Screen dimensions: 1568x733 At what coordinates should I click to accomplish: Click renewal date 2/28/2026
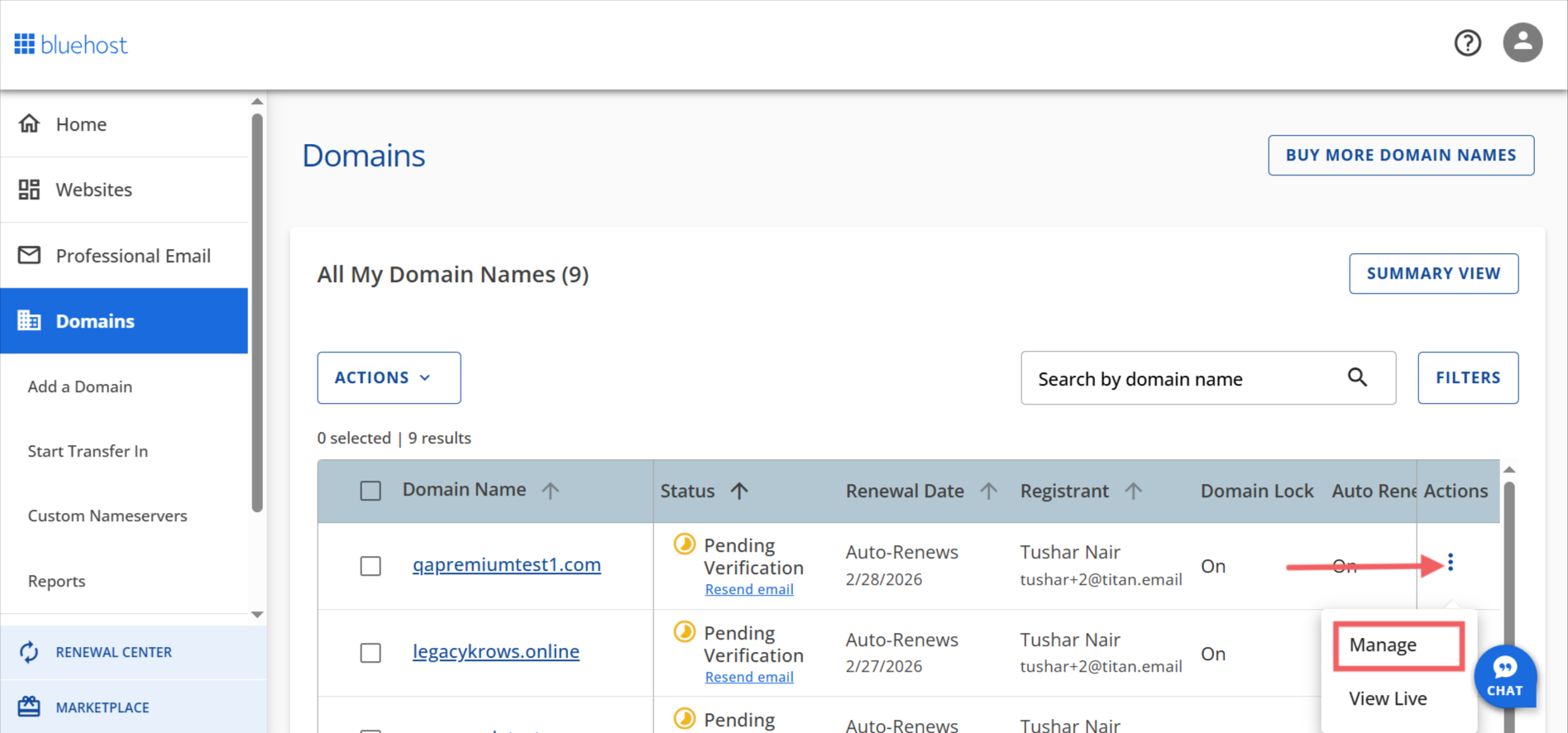[884, 579]
